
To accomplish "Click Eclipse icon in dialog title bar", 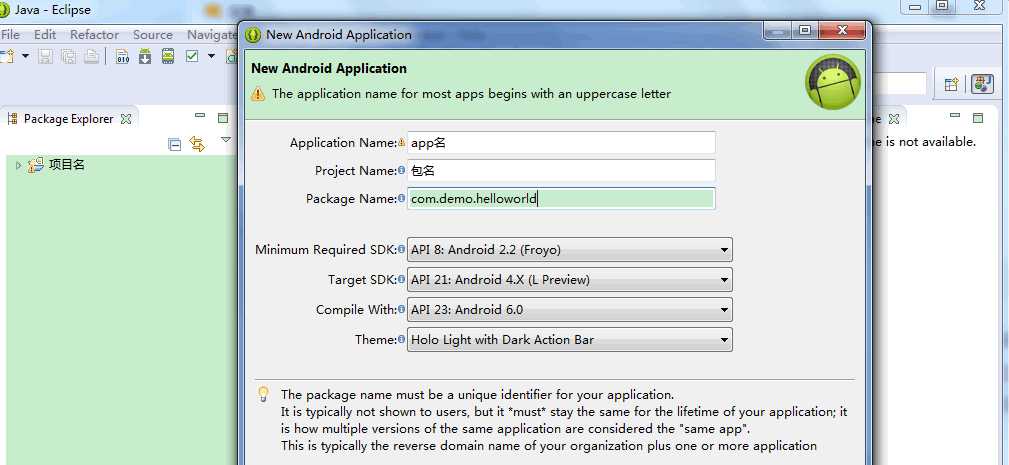I will click(254, 35).
